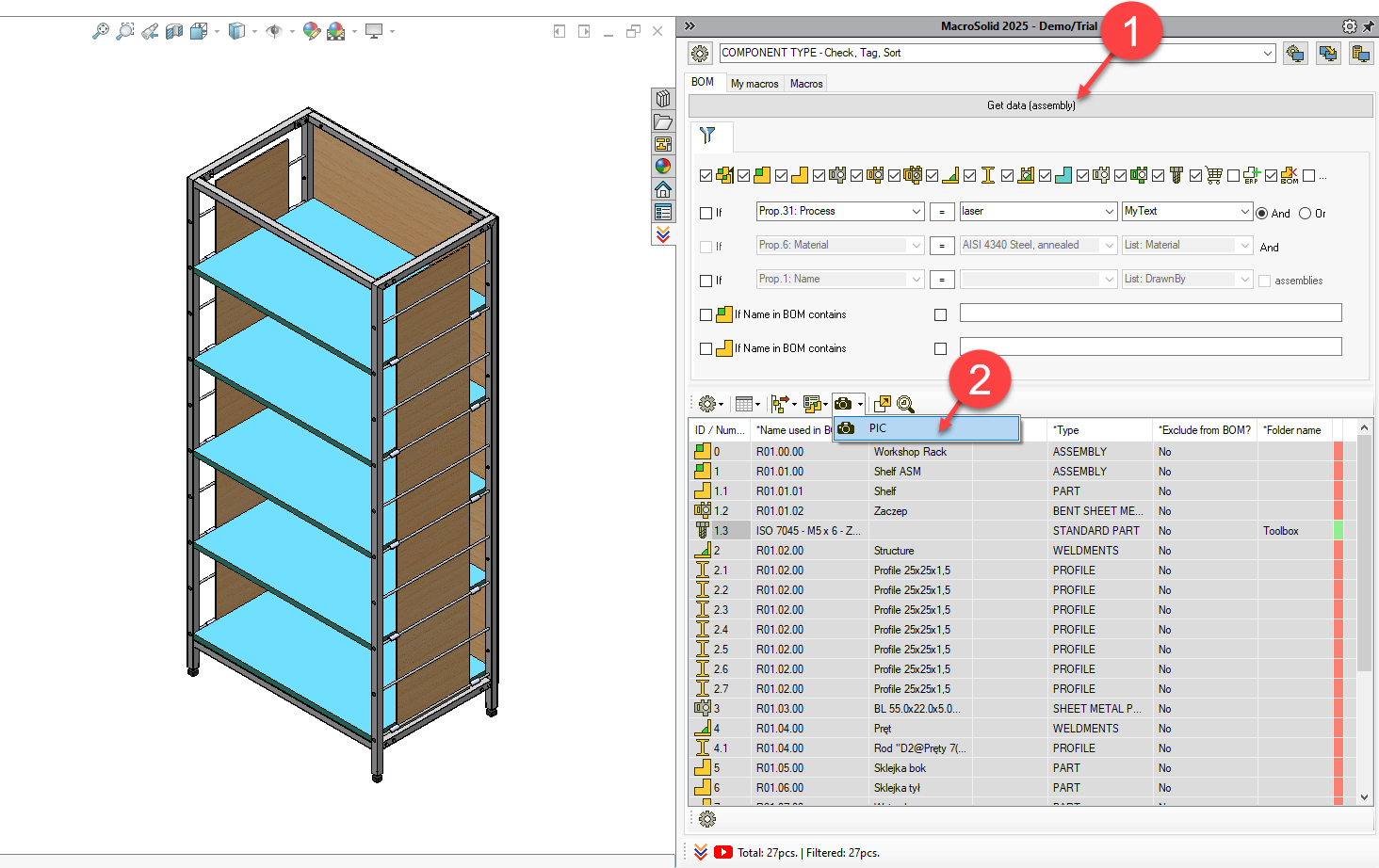The image size is (1379, 868).
Task: Click the gear icon below the BOM table
Action: 707,819
